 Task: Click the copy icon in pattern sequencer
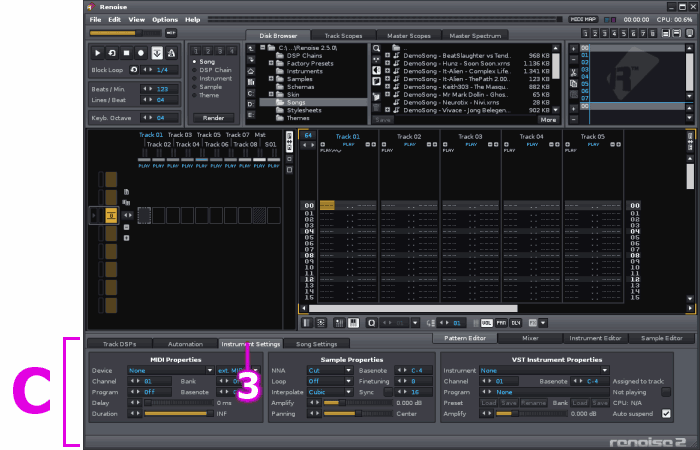(x=574, y=83)
